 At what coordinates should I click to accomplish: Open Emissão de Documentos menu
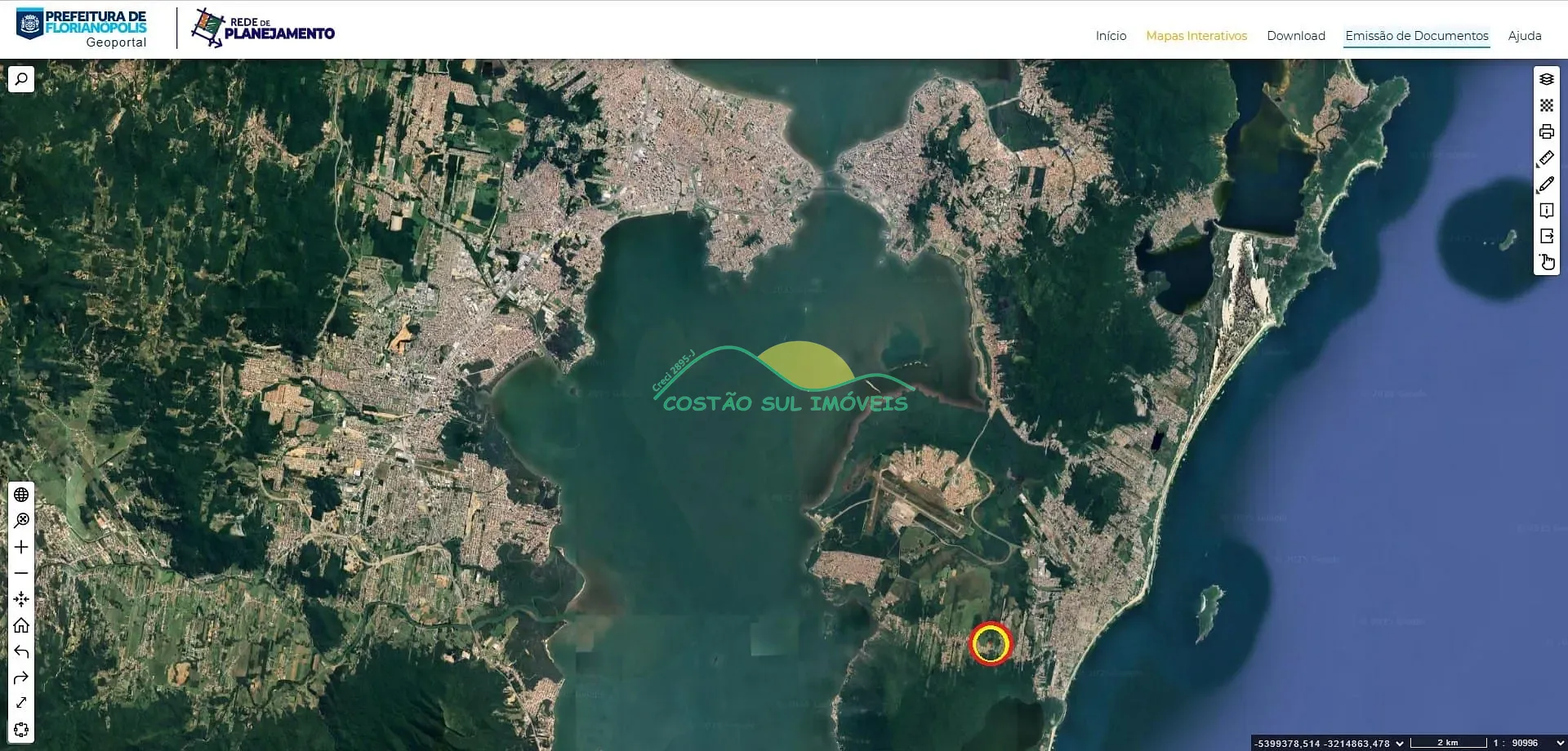pos(1417,36)
